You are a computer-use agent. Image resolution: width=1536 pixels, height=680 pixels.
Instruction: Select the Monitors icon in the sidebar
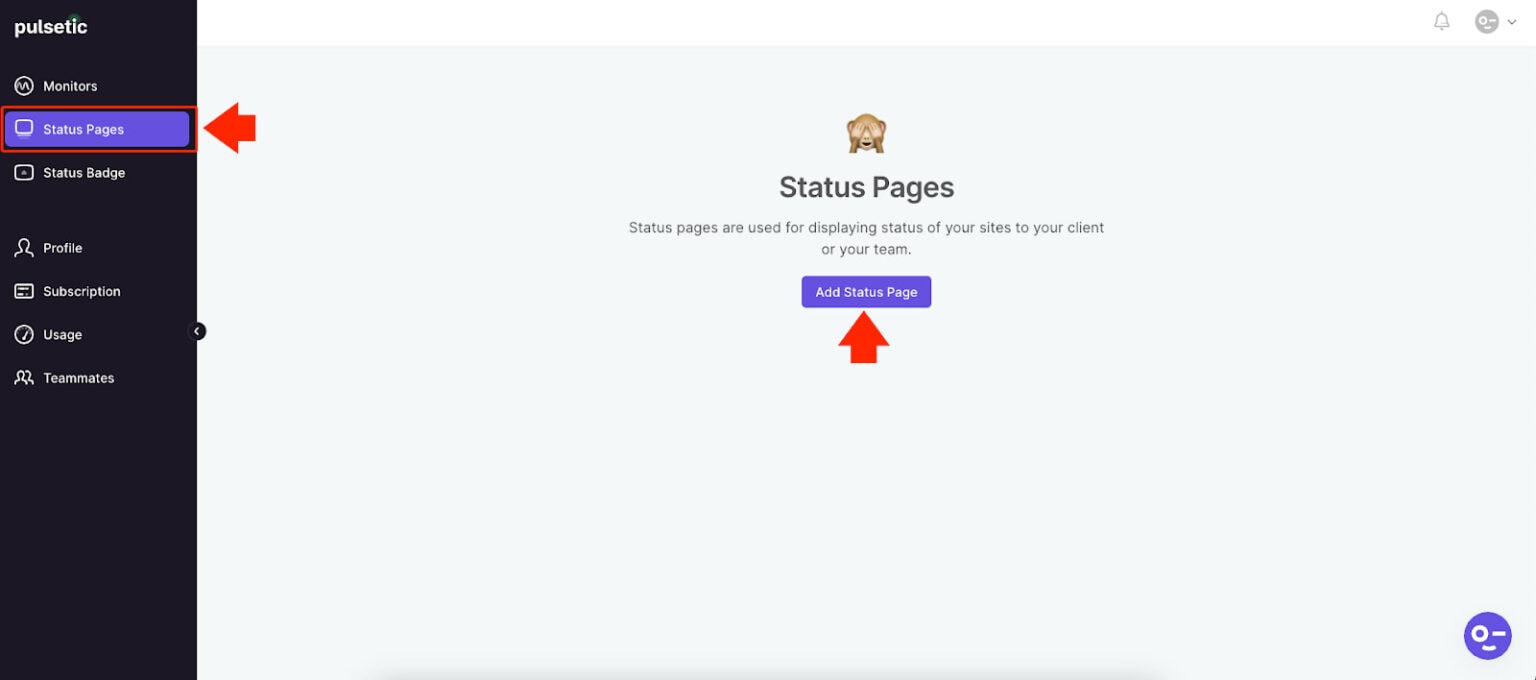(x=23, y=85)
